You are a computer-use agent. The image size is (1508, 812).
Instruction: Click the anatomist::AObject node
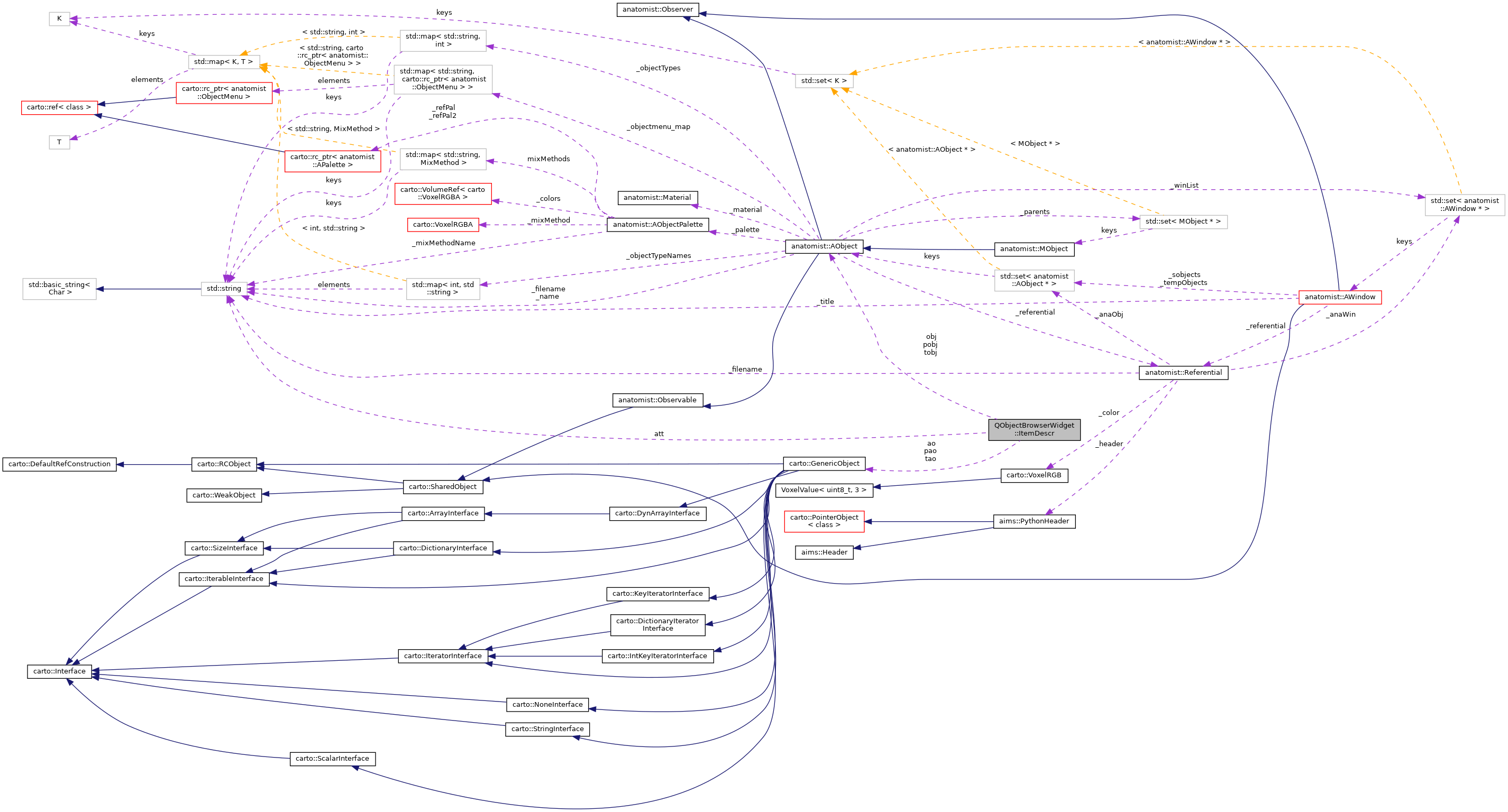pos(824,246)
